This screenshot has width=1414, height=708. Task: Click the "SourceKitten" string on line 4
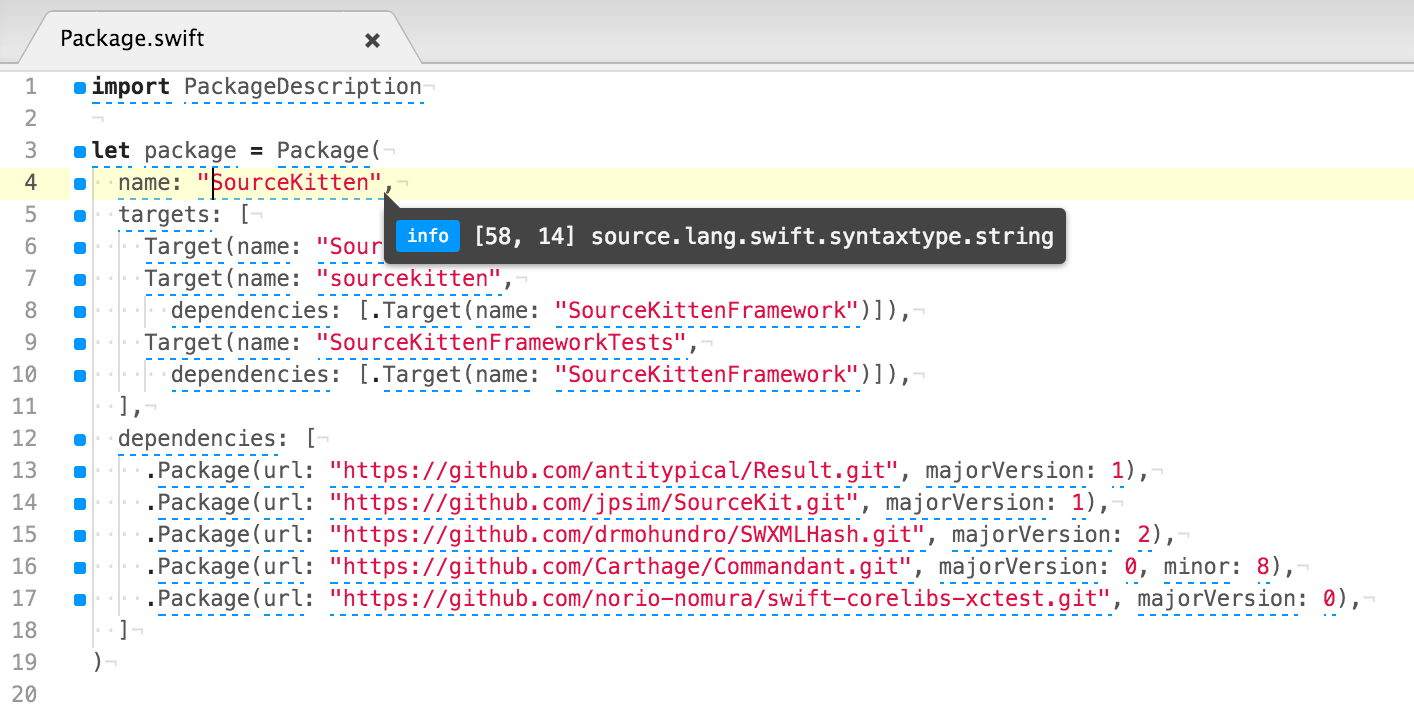(x=290, y=183)
